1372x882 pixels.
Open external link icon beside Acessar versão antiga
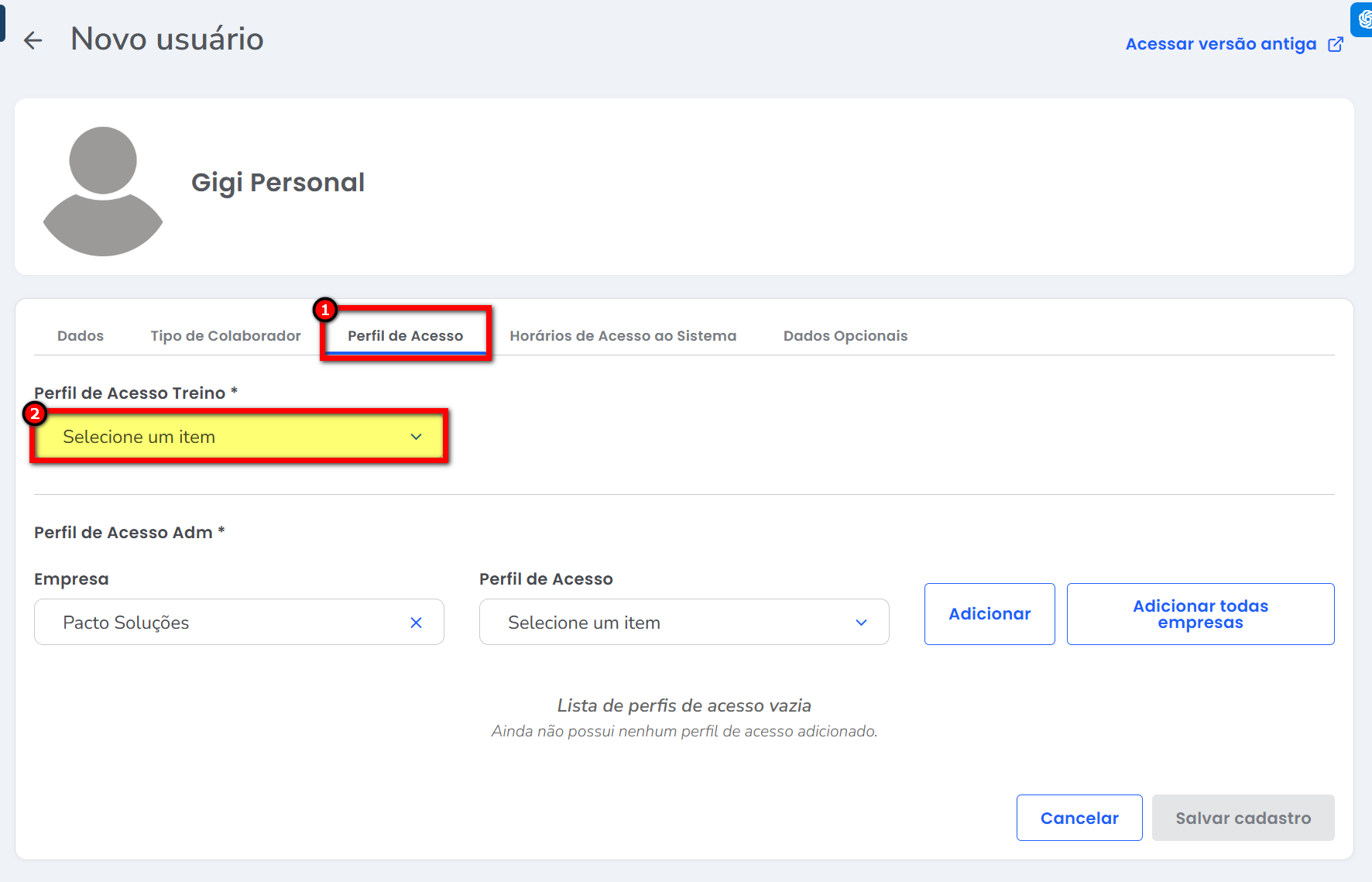(1336, 44)
